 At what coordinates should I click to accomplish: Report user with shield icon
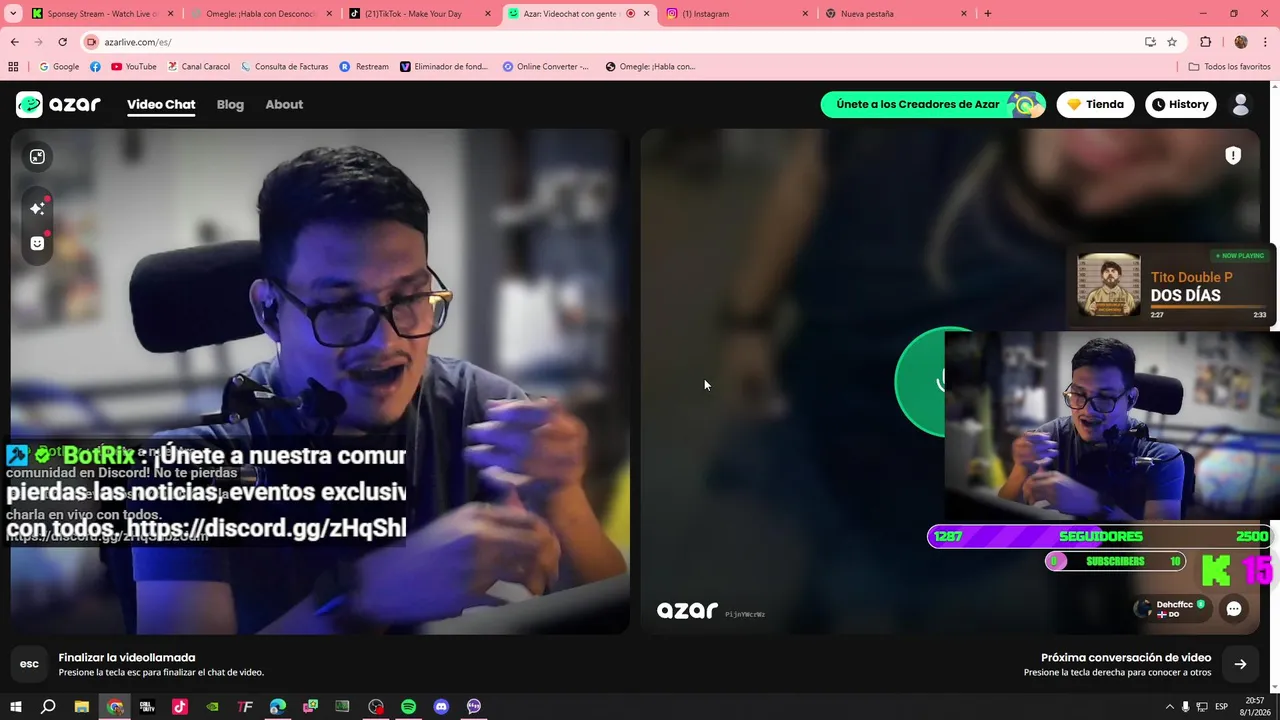pyautogui.click(x=1233, y=155)
